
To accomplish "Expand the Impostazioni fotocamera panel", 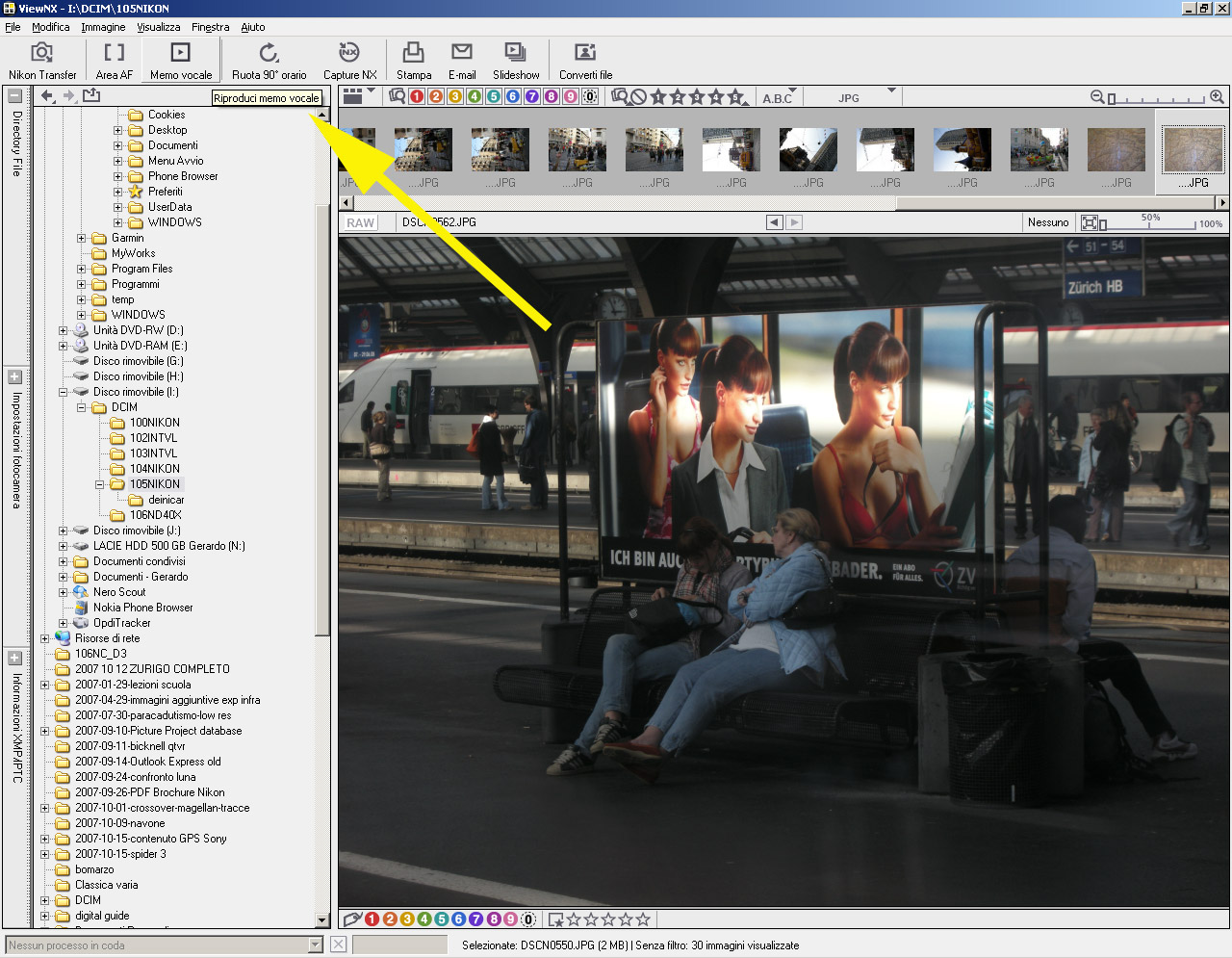I will [14, 377].
